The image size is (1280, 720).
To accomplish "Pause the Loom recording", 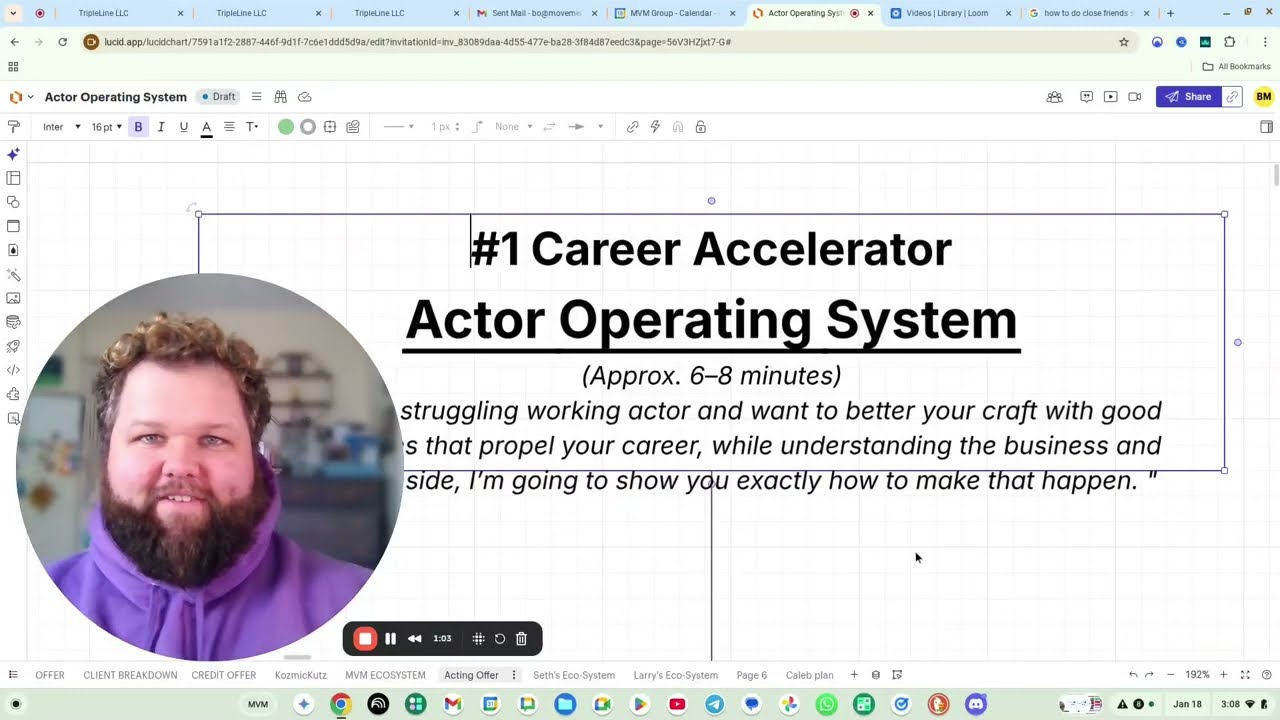I will point(390,639).
